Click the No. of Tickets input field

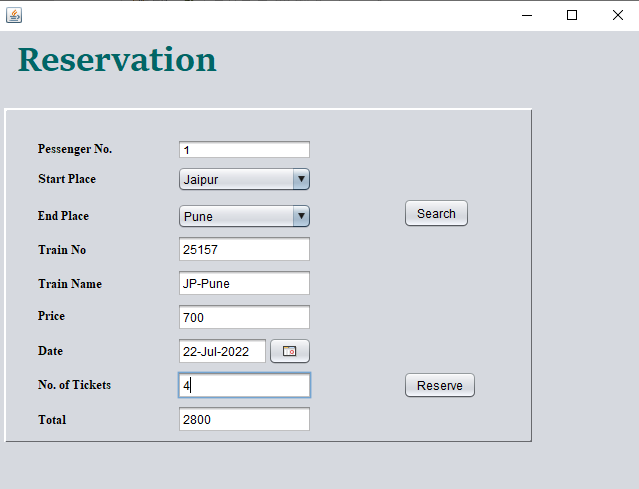point(244,385)
